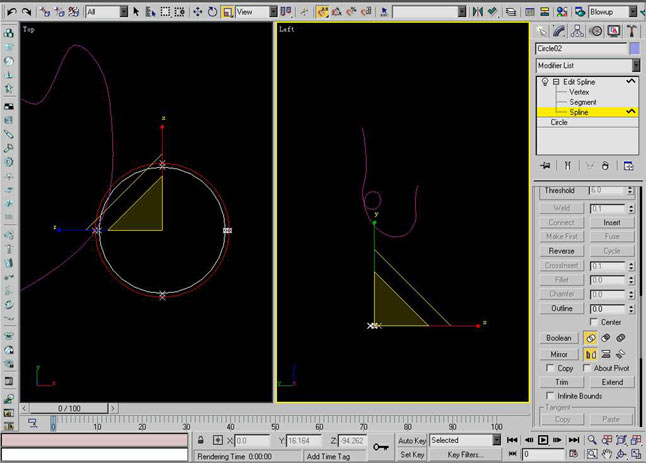Viewport: 646px width, 463px height.
Task: Select Mirror Both mode icon
Action: pyautogui.click(x=620, y=354)
